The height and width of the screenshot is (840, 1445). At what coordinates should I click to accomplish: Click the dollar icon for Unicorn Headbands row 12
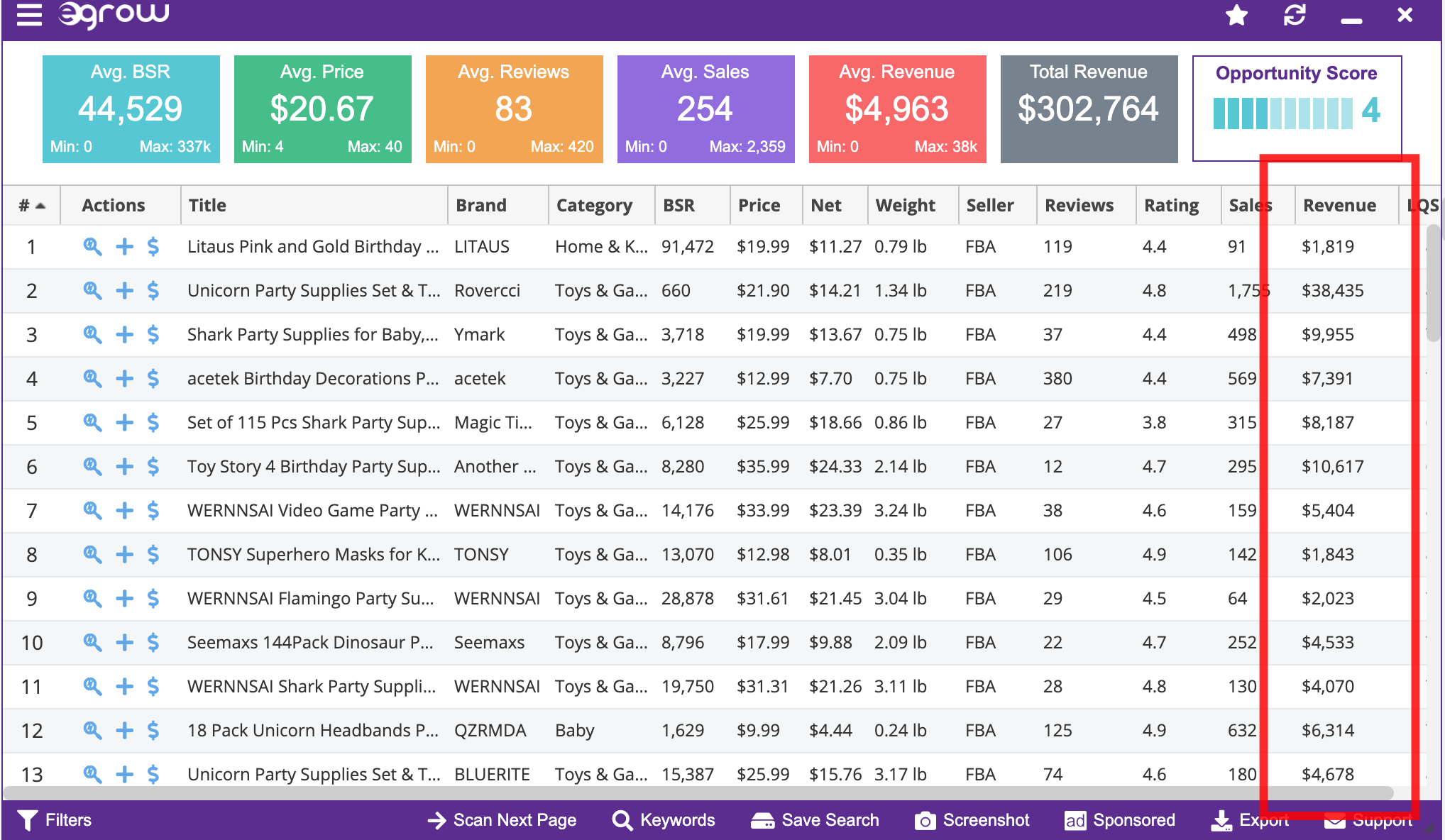pos(153,730)
